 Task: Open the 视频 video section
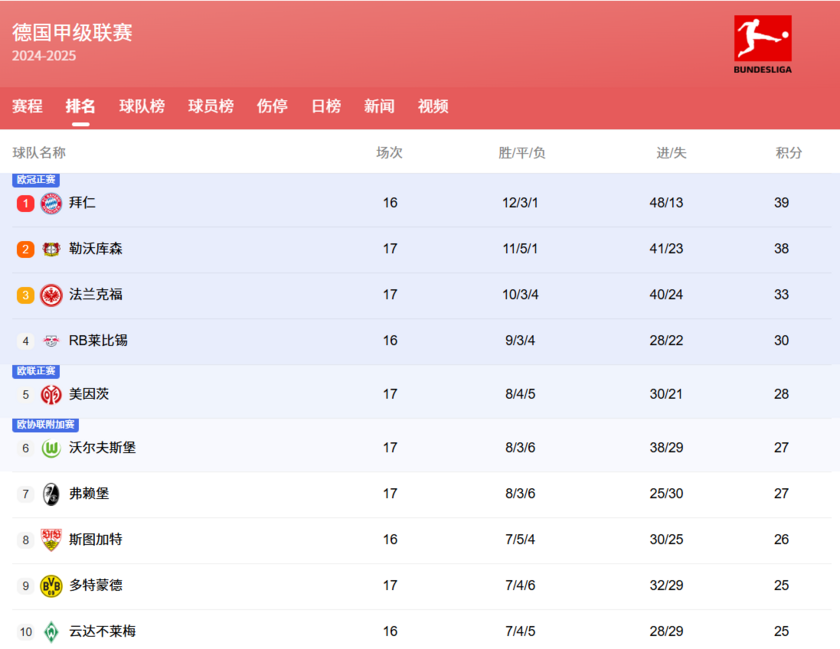coord(432,107)
